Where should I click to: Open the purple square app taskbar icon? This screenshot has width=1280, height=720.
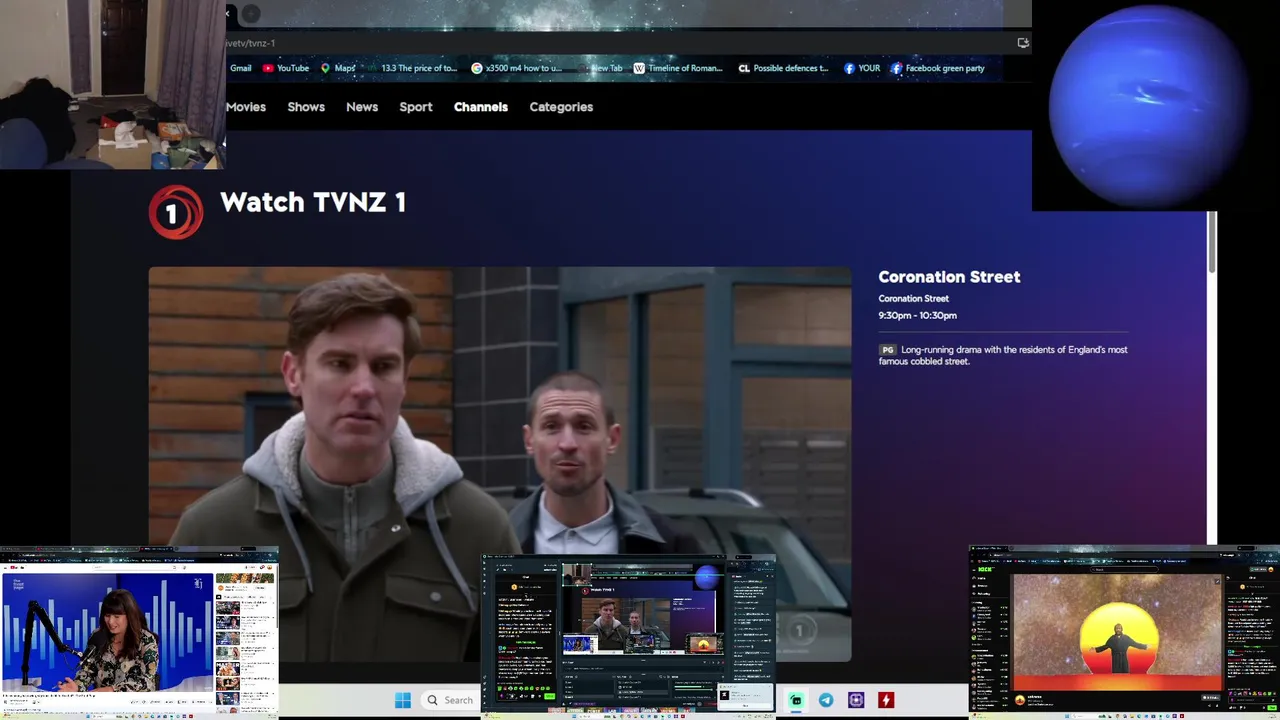[856, 700]
